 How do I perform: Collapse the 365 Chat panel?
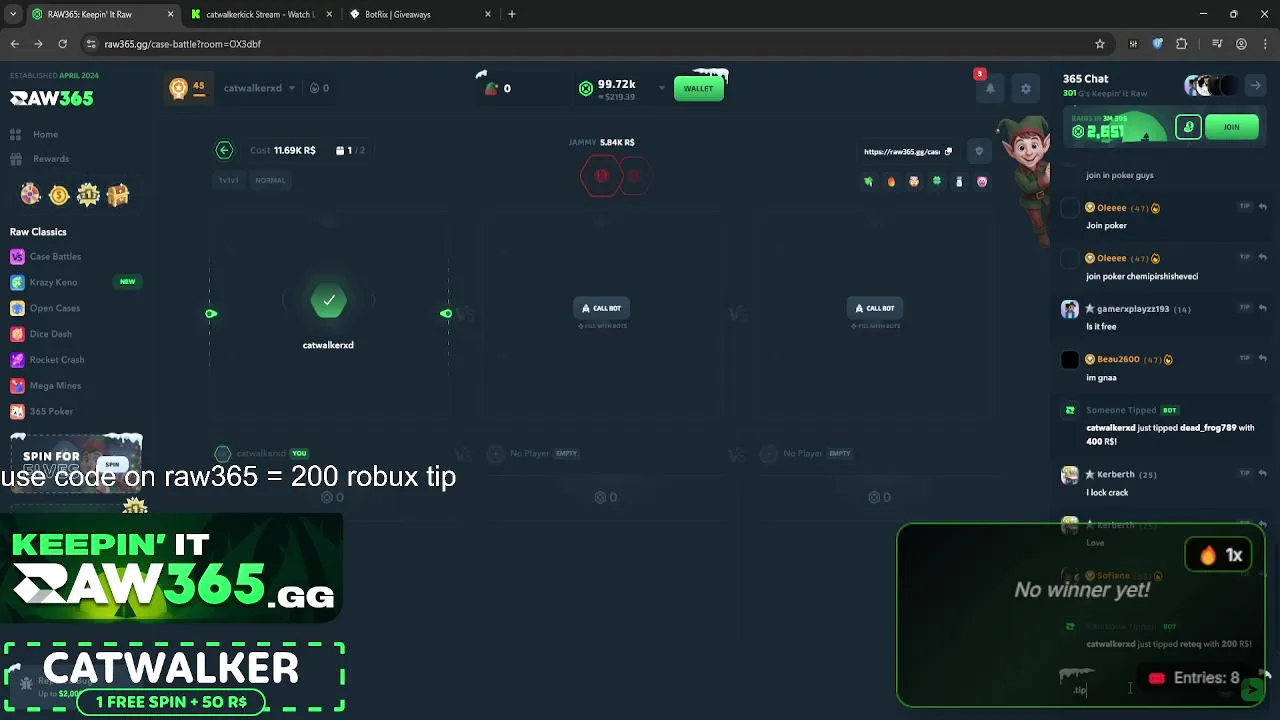tap(1255, 86)
